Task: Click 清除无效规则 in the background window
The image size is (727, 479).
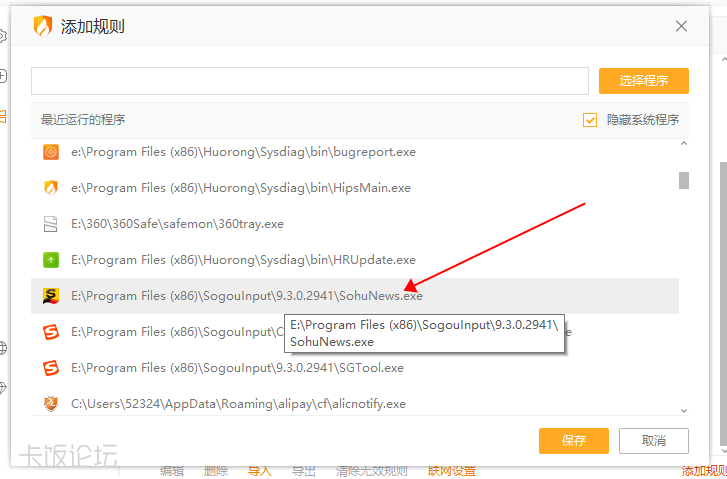Action: click(x=371, y=472)
